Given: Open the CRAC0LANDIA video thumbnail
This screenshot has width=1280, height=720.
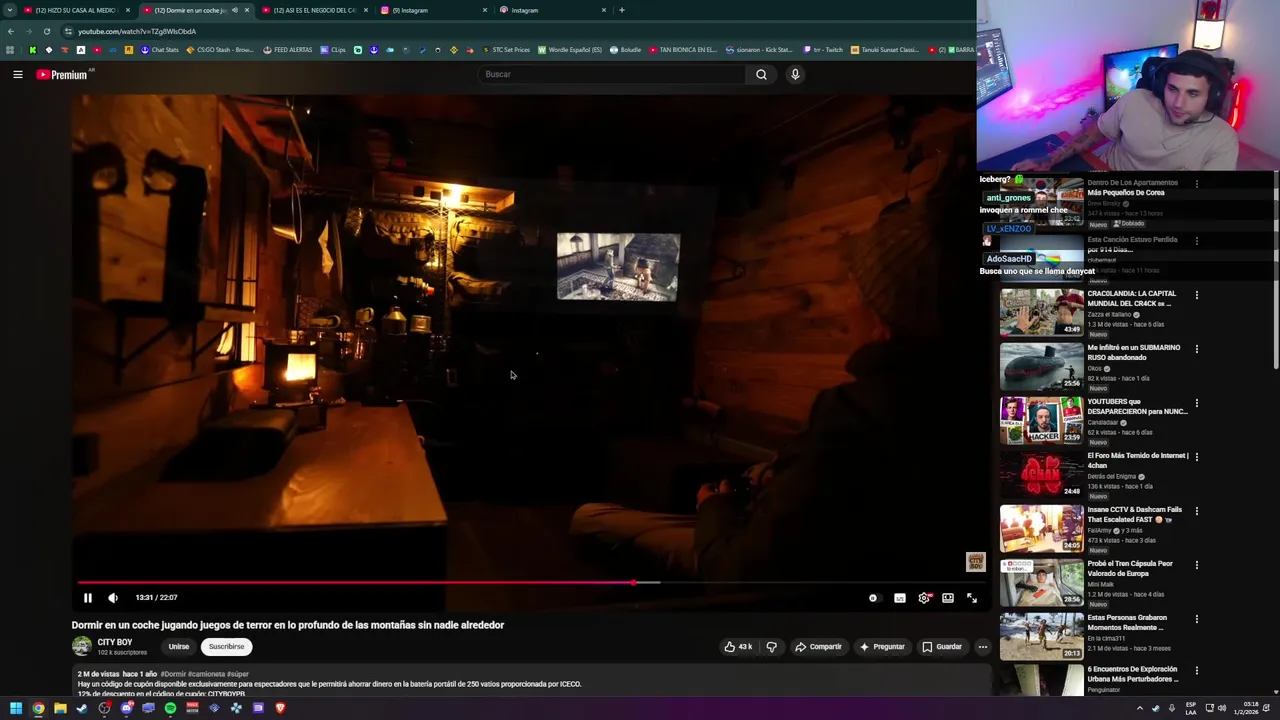Looking at the screenshot, I should (1041, 312).
